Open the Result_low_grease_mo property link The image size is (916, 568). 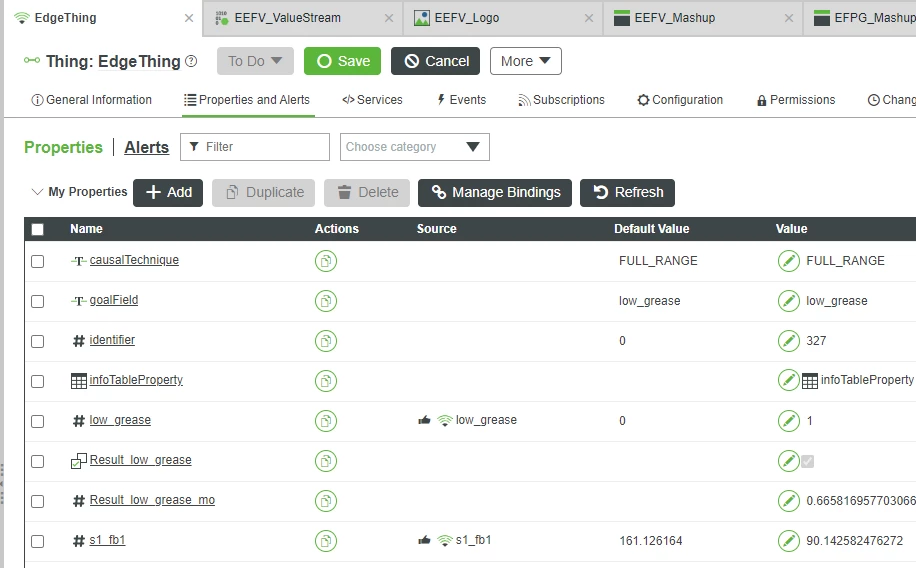[152, 500]
